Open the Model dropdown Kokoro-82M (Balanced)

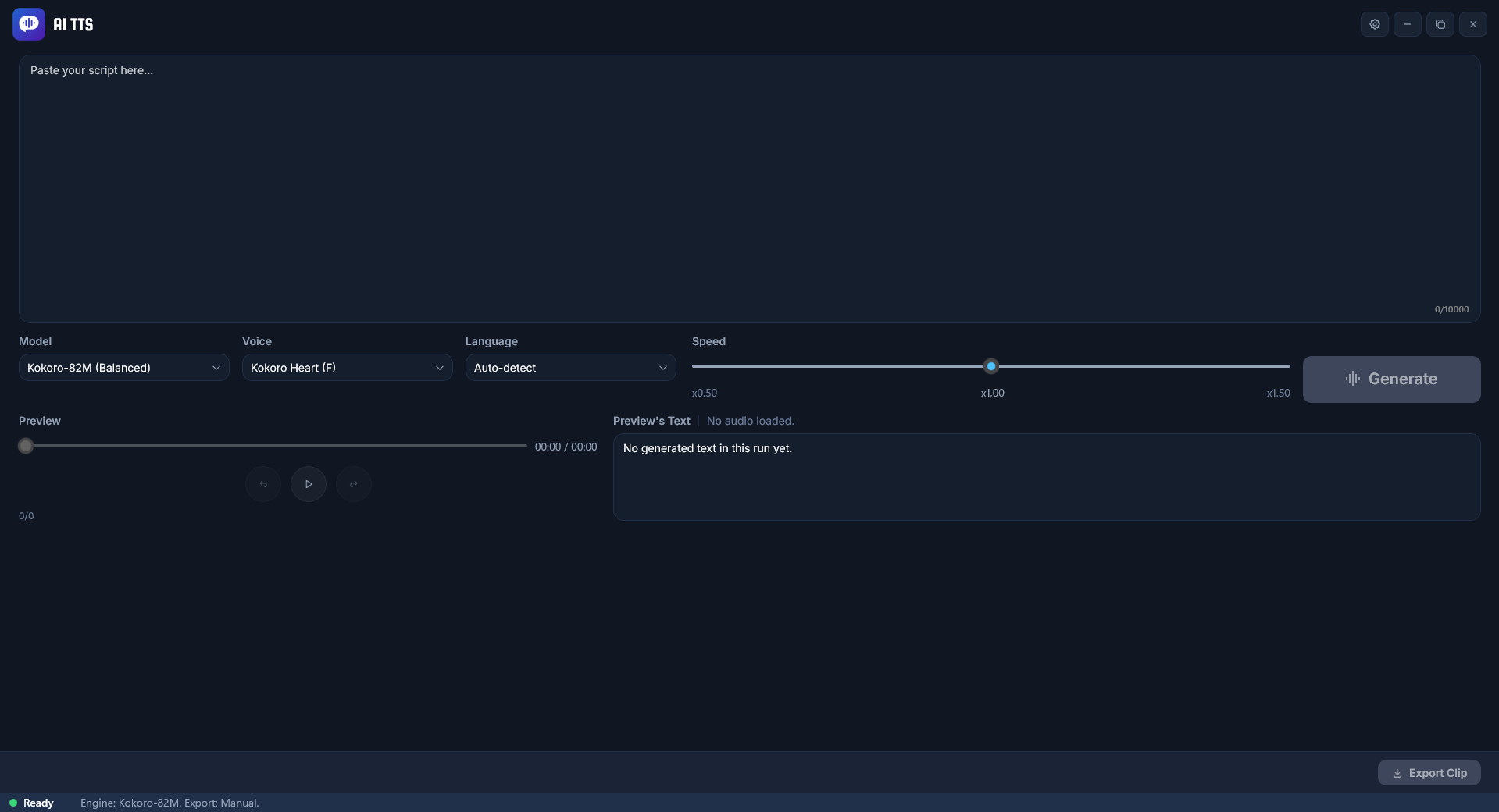pos(124,368)
